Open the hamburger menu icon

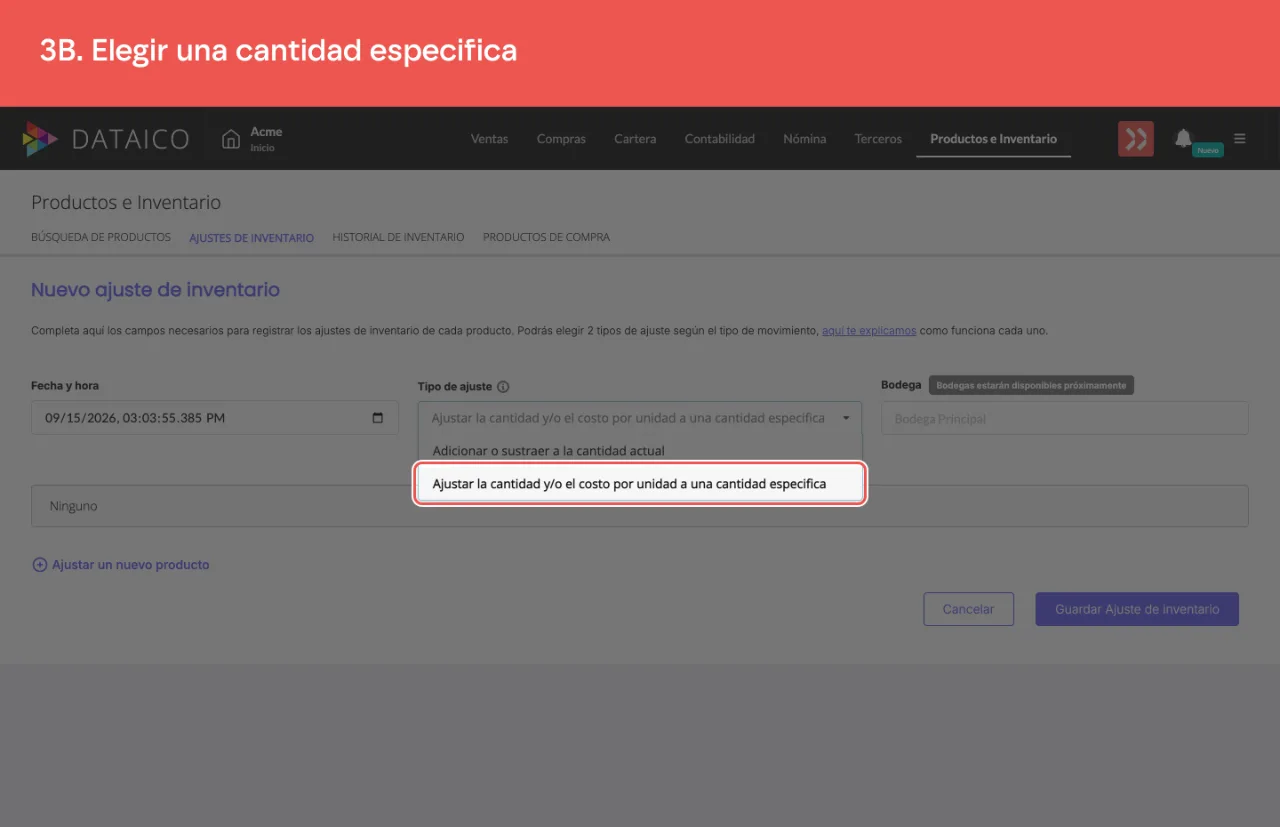1240,139
